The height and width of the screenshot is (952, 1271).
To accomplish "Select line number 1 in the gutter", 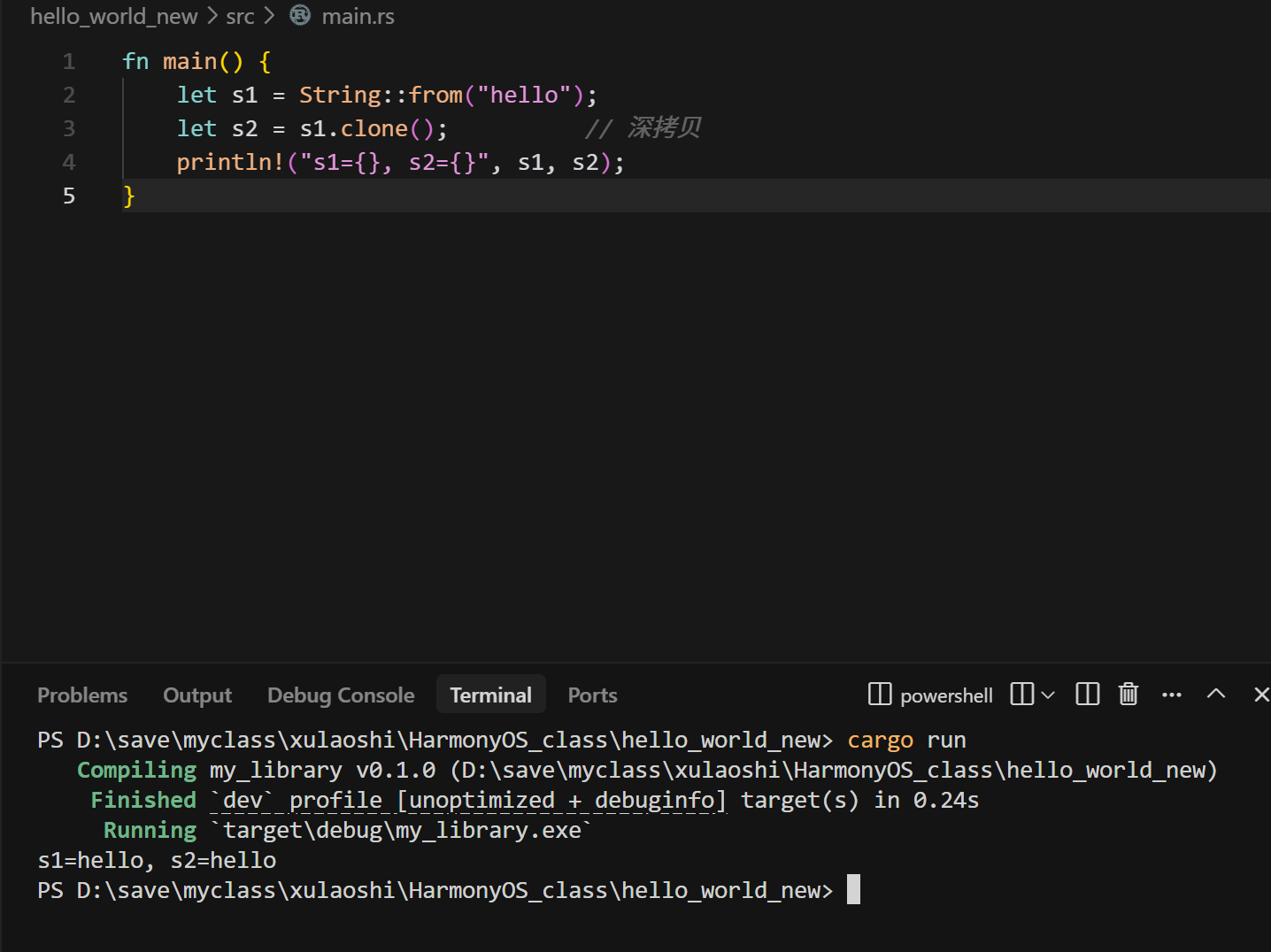I will point(69,61).
